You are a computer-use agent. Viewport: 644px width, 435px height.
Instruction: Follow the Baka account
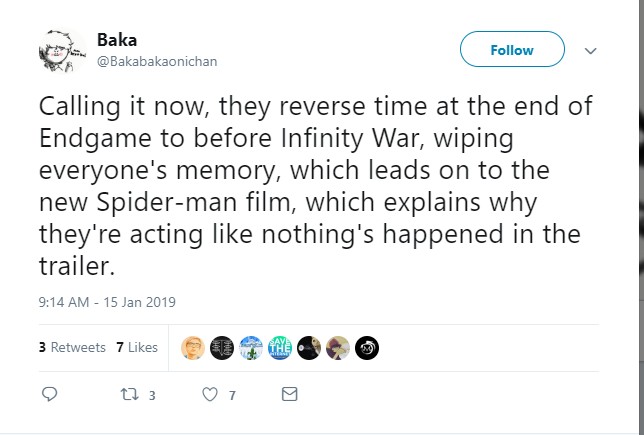(x=512, y=50)
